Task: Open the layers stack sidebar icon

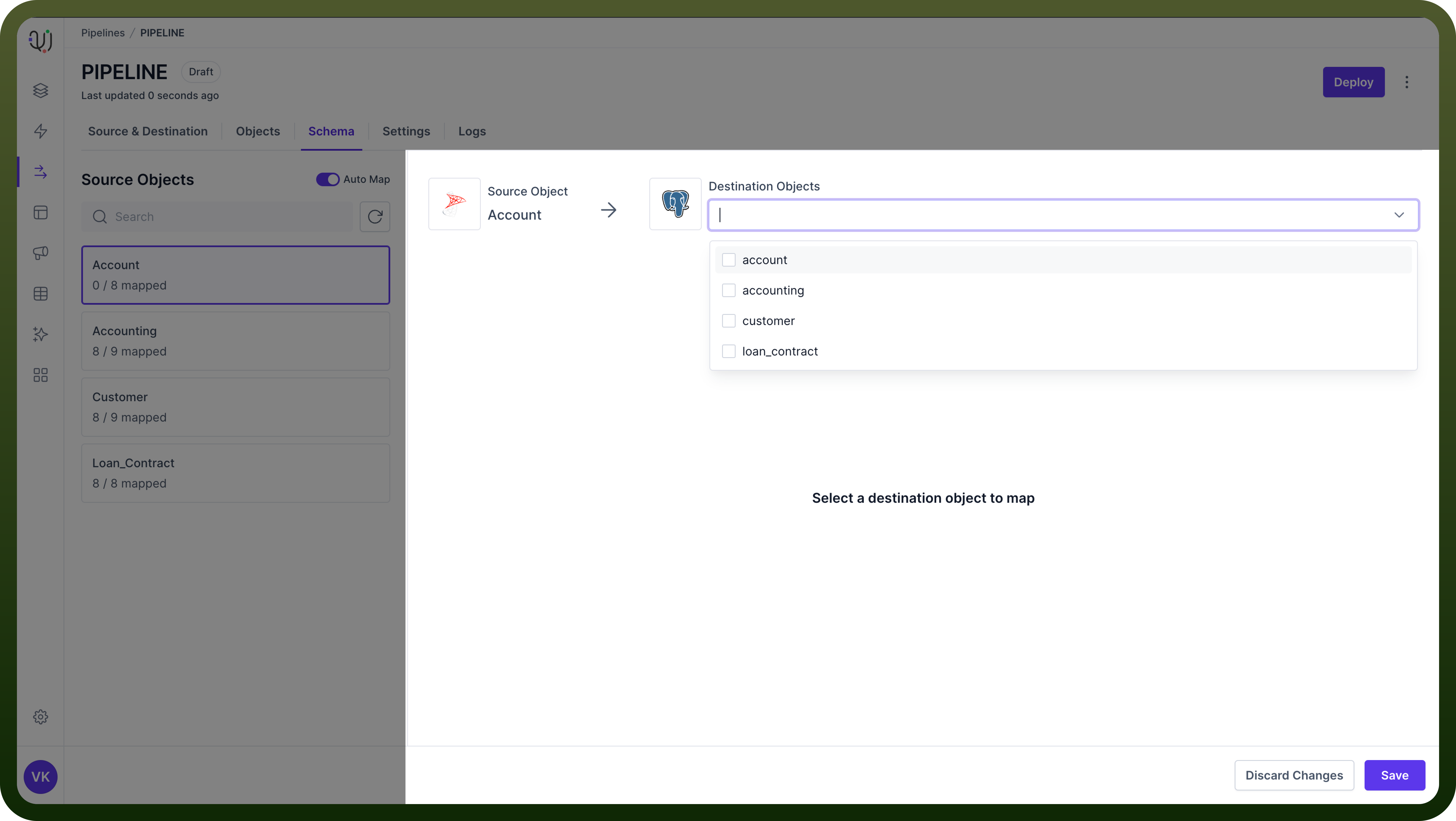Action: pos(41,90)
